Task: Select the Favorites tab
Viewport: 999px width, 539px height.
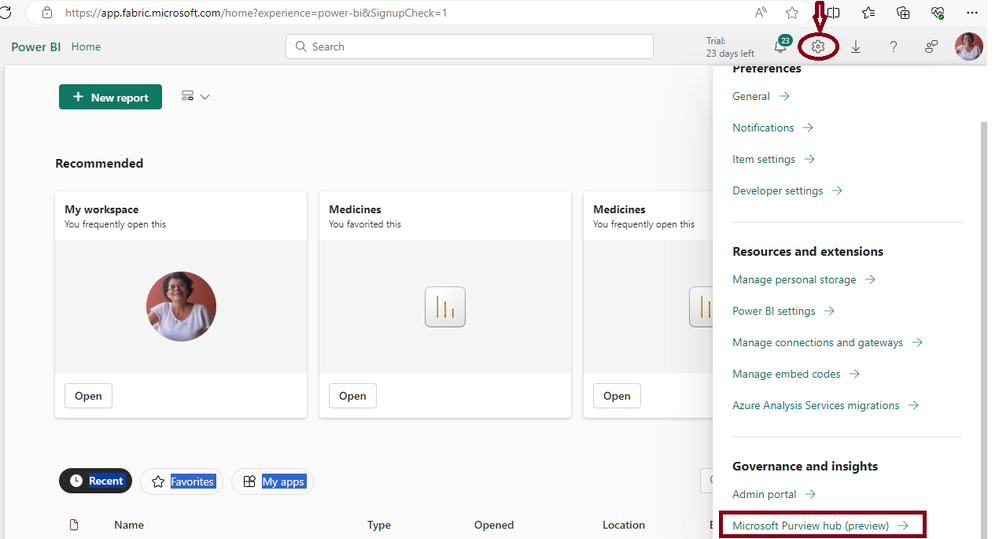Action: (182, 481)
